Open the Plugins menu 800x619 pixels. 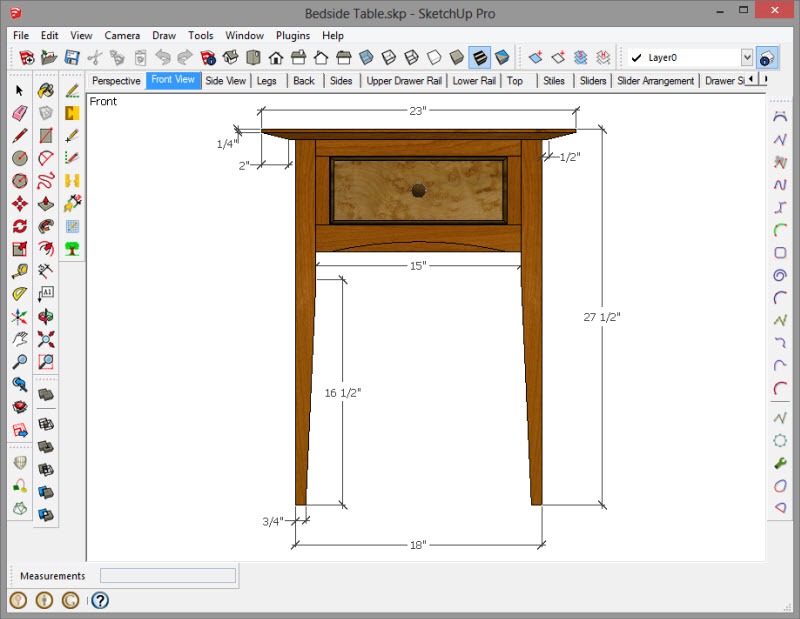tap(293, 35)
